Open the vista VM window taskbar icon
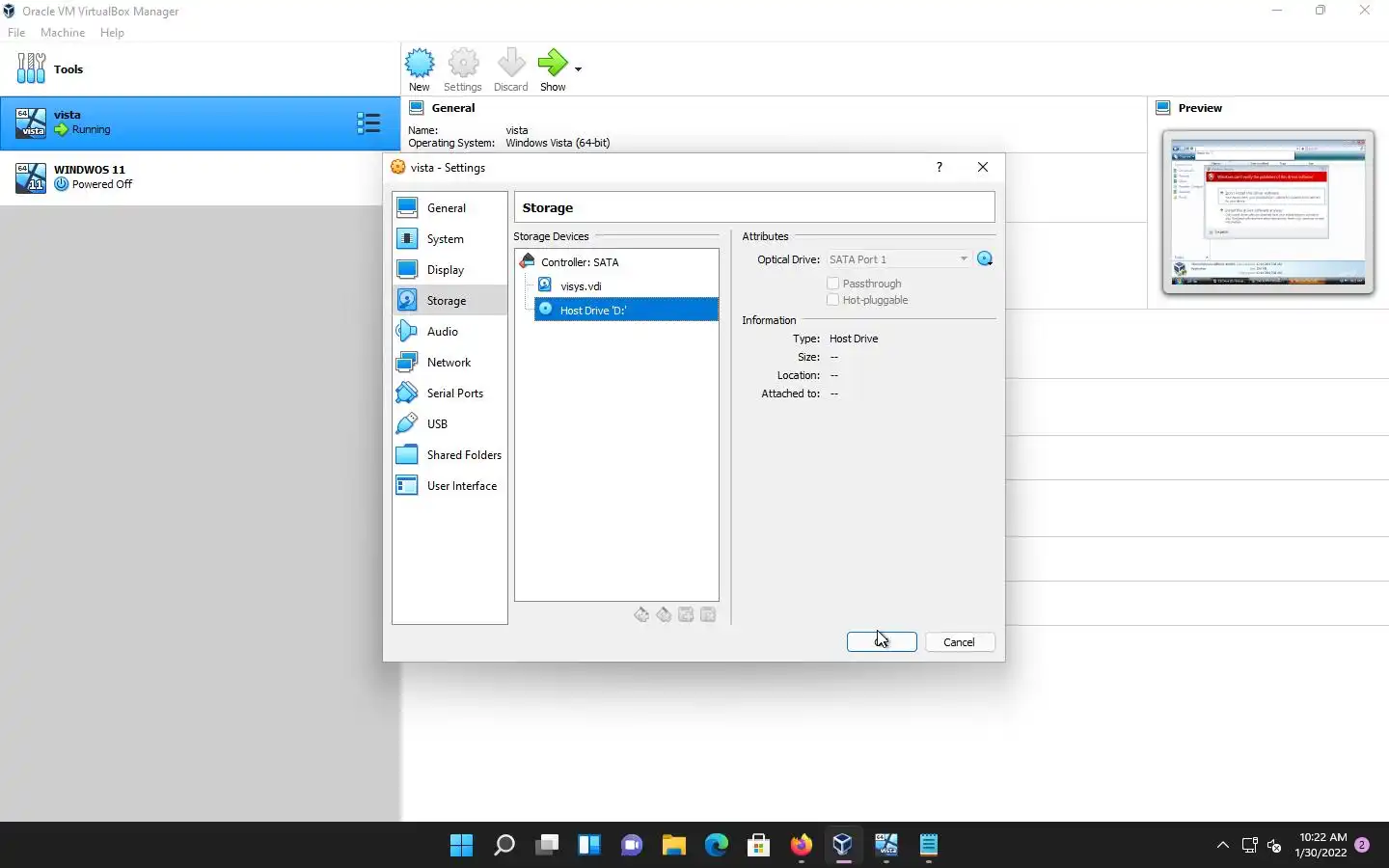1389x868 pixels. click(x=885, y=845)
